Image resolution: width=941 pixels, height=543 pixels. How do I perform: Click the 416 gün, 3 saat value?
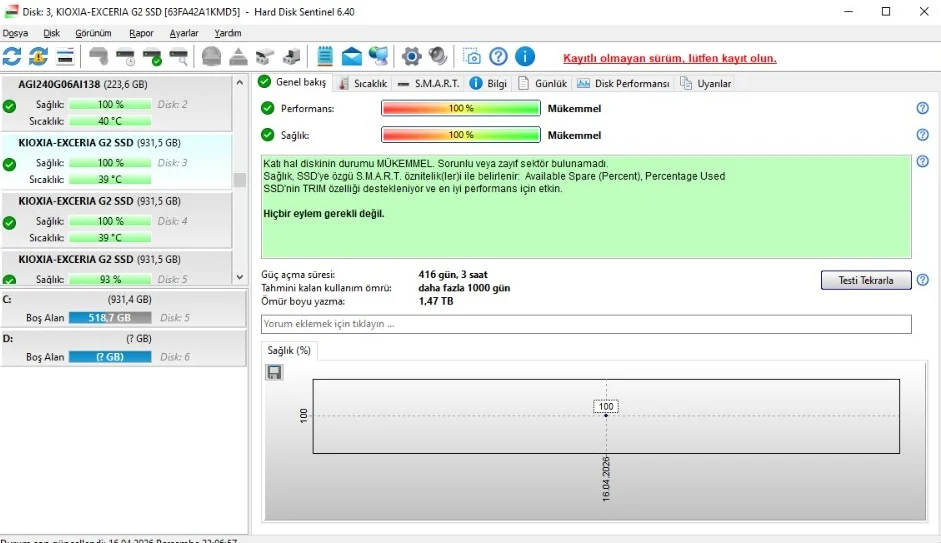pos(453,275)
